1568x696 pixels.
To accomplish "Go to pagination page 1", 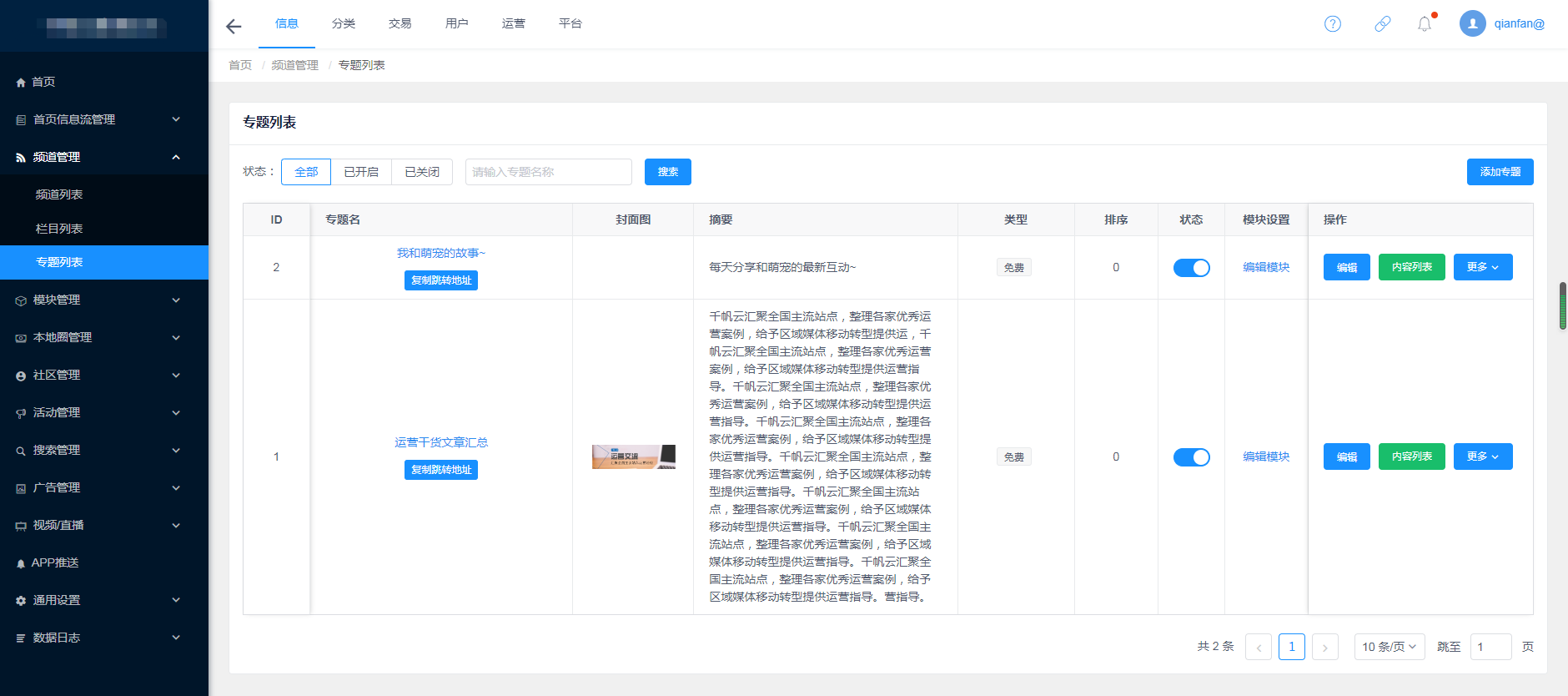I will click(x=1292, y=647).
